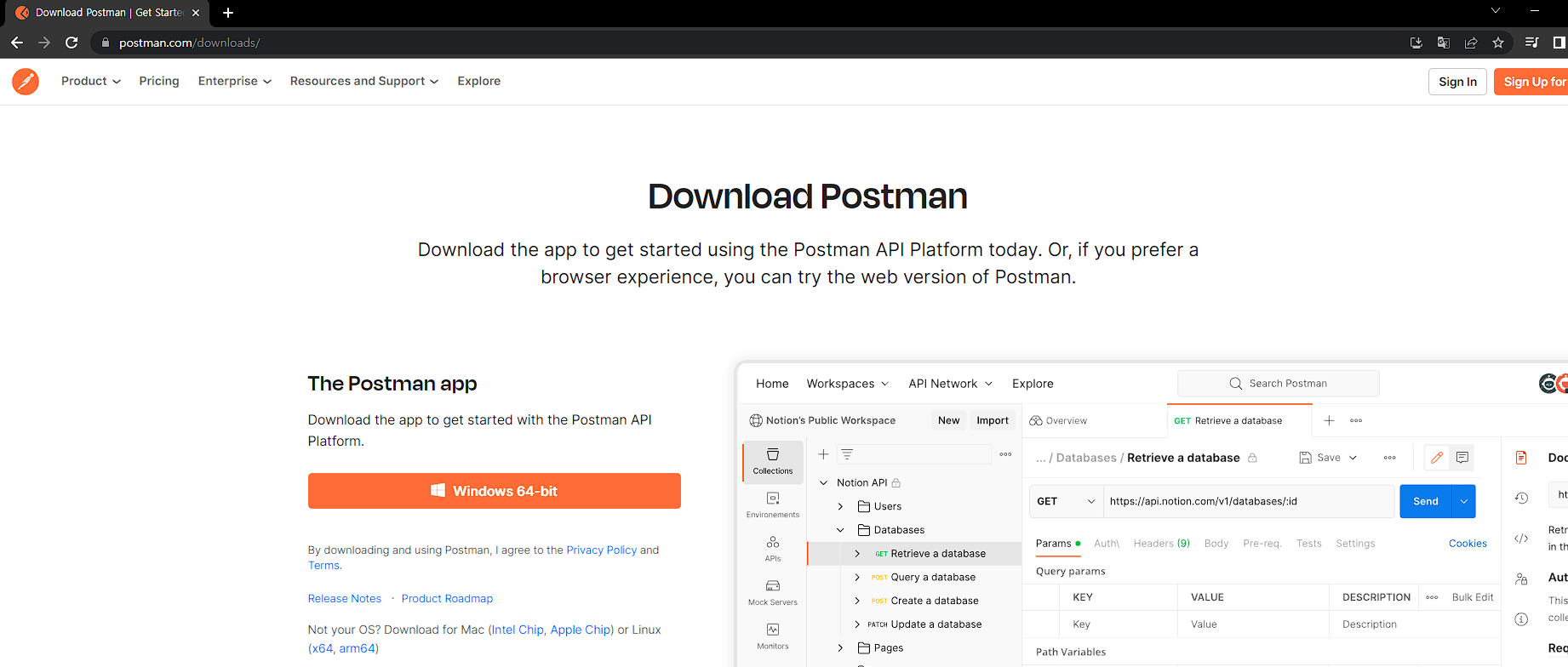This screenshot has height=667, width=1568.
Task: Click the filter icon in collections panel
Action: pos(847,454)
